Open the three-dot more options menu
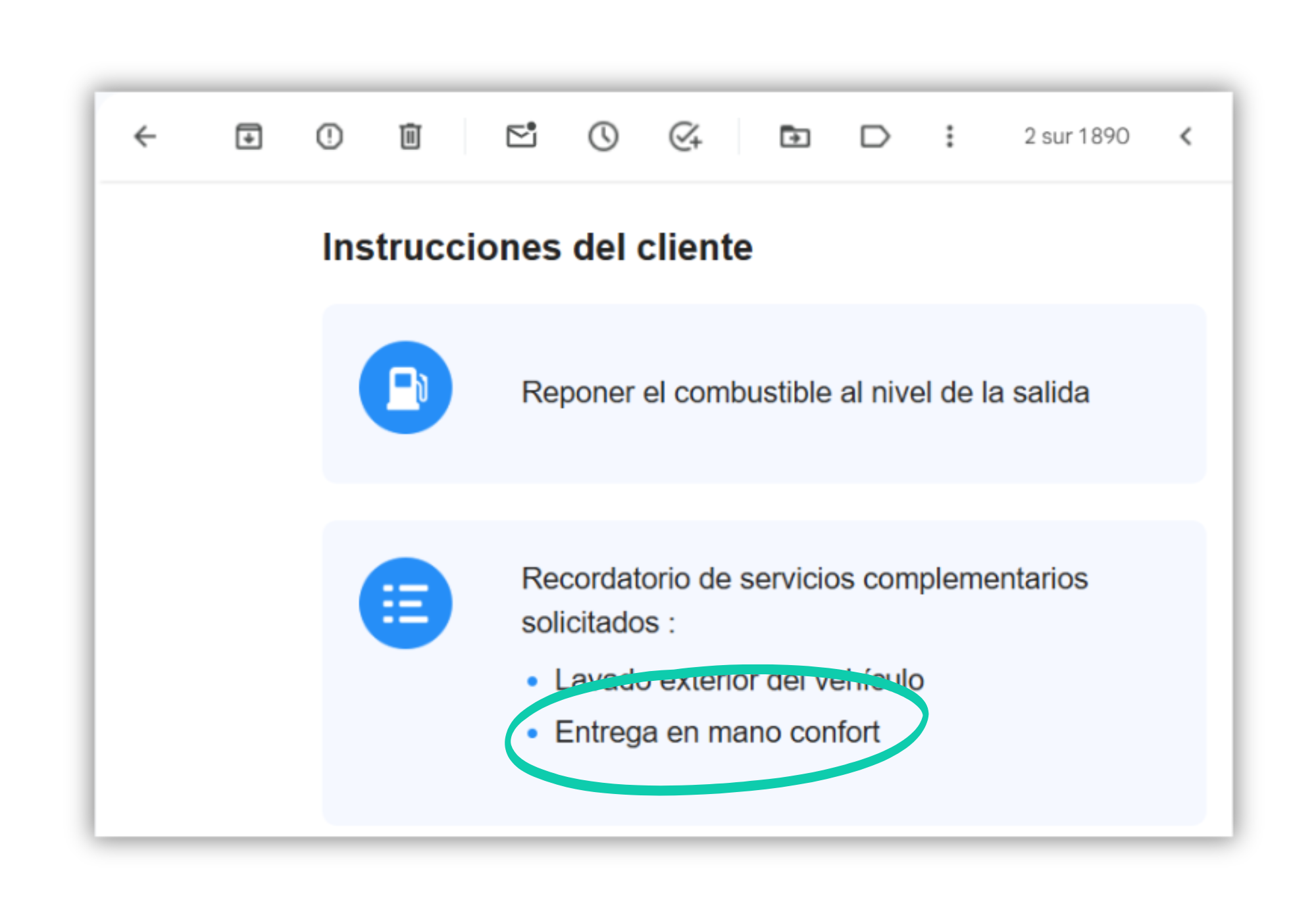Viewport: 1316px width, 921px height. tap(949, 137)
